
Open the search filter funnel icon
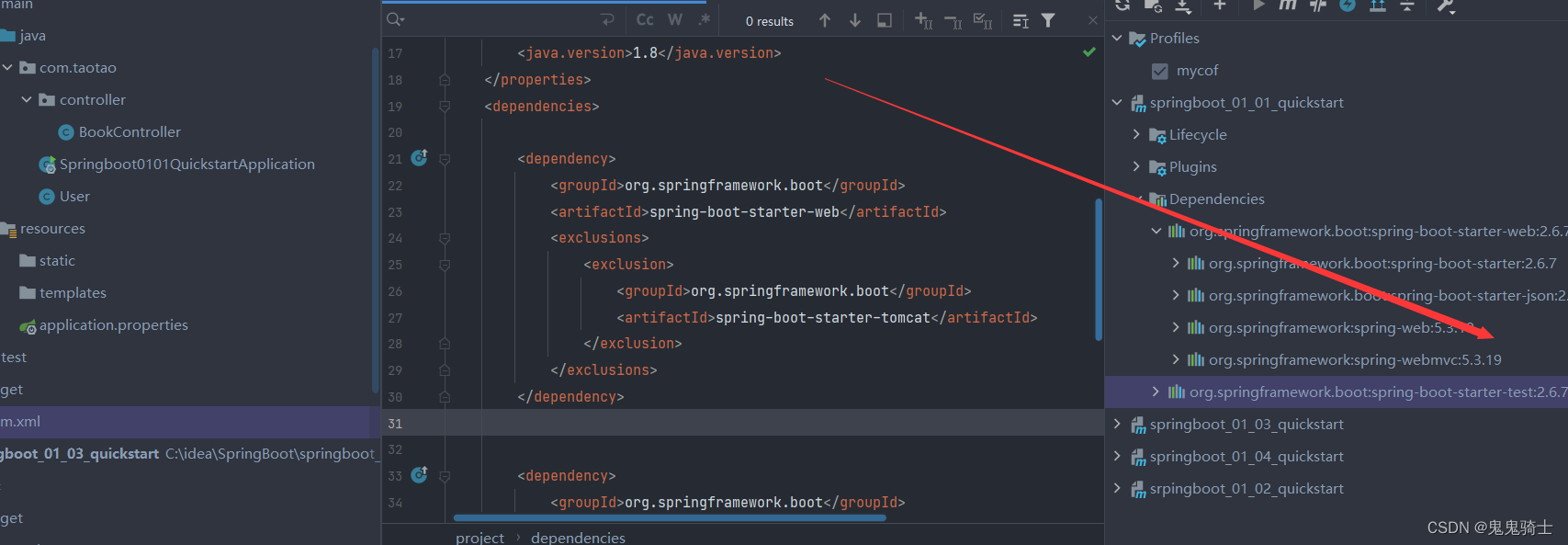[1048, 20]
